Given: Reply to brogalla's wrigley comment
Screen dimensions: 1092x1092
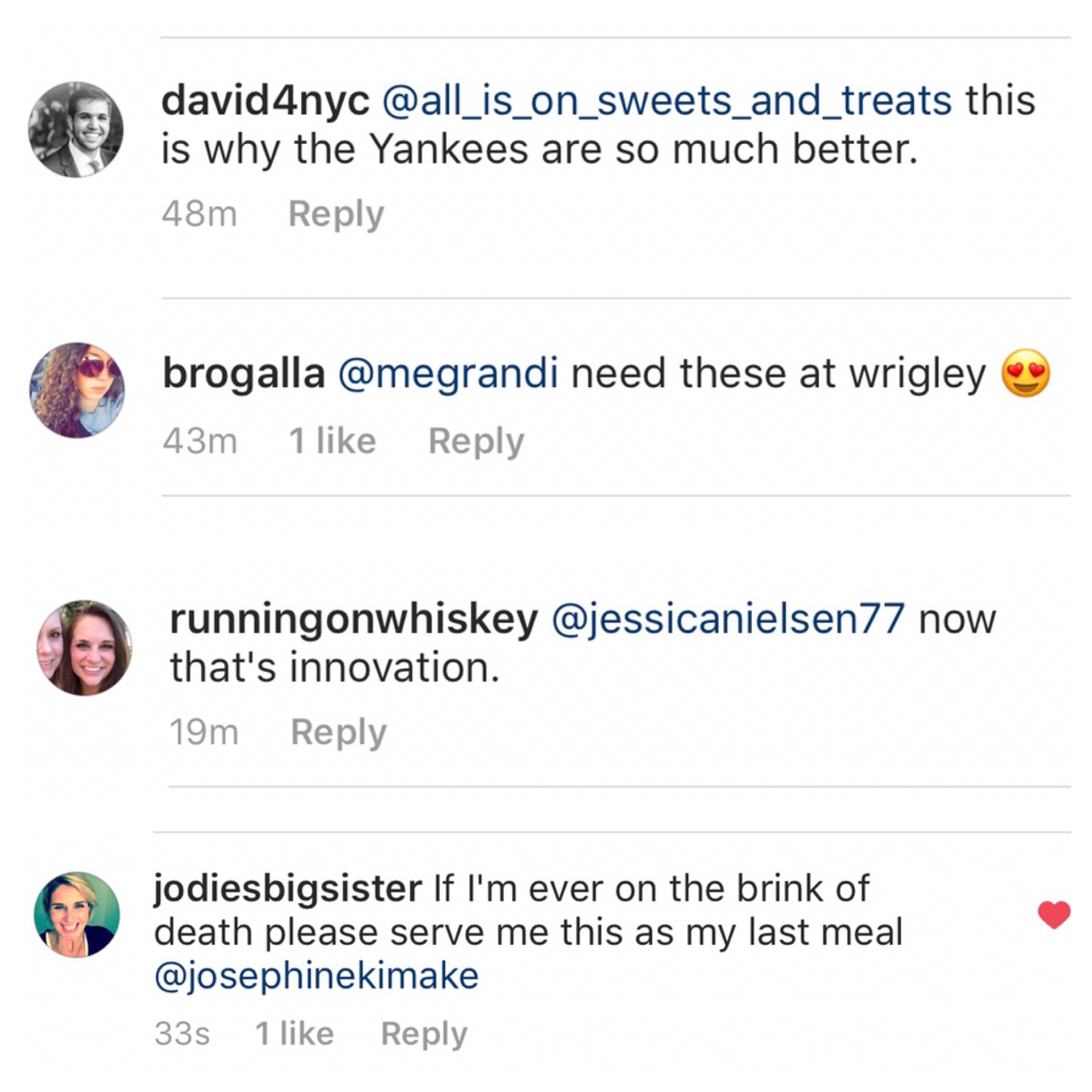Looking at the screenshot, I should tap(477, 441).
